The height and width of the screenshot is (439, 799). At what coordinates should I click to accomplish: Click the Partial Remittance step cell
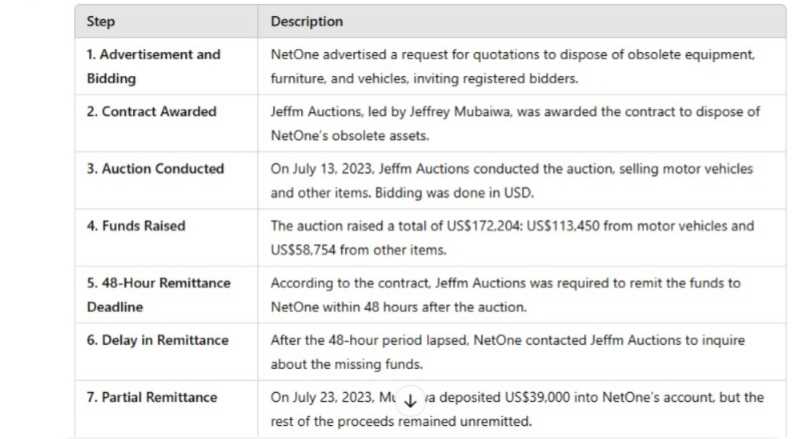click(167, 409)
